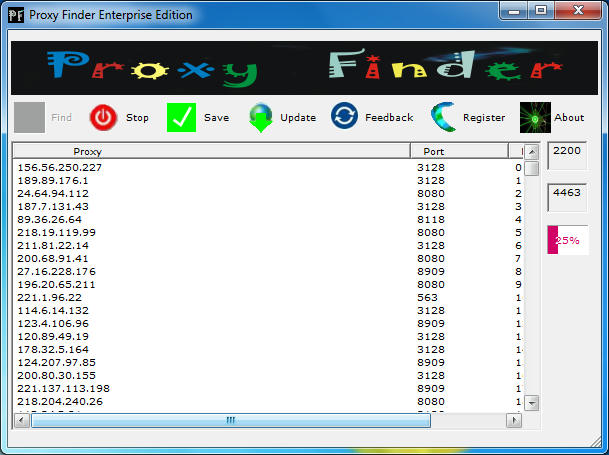
Task: Click the horizontal scrollbar thumb
Action: pos(231,420)
